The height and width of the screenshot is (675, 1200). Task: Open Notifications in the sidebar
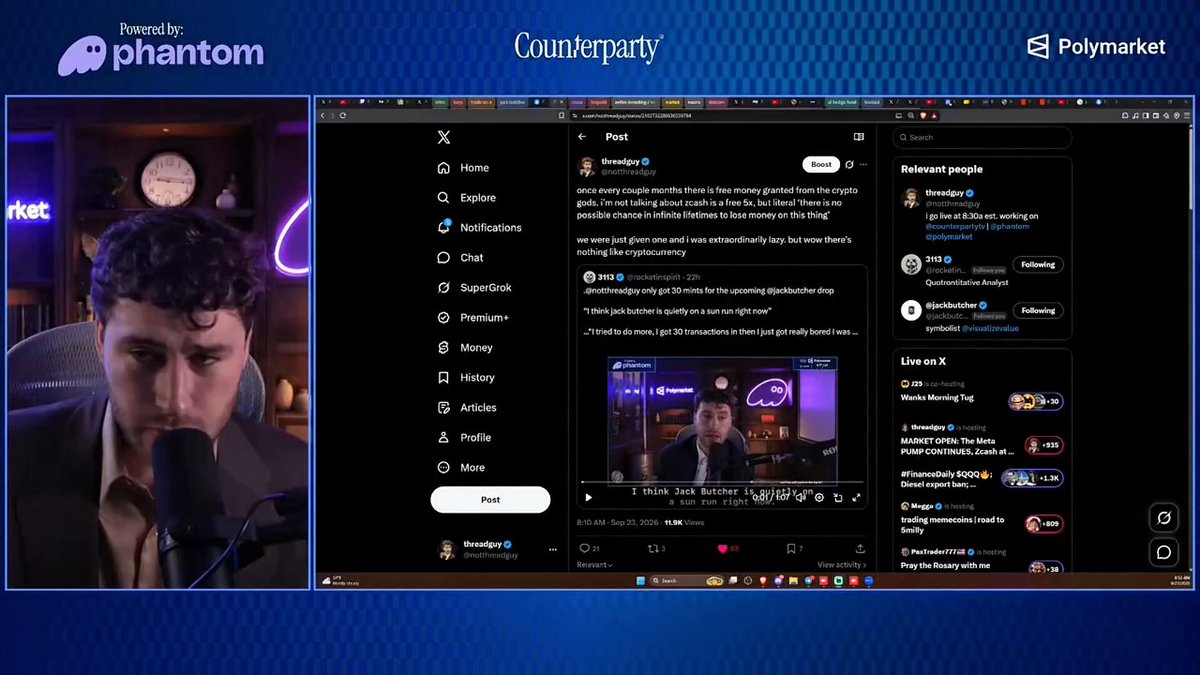(x=480, y=228)
